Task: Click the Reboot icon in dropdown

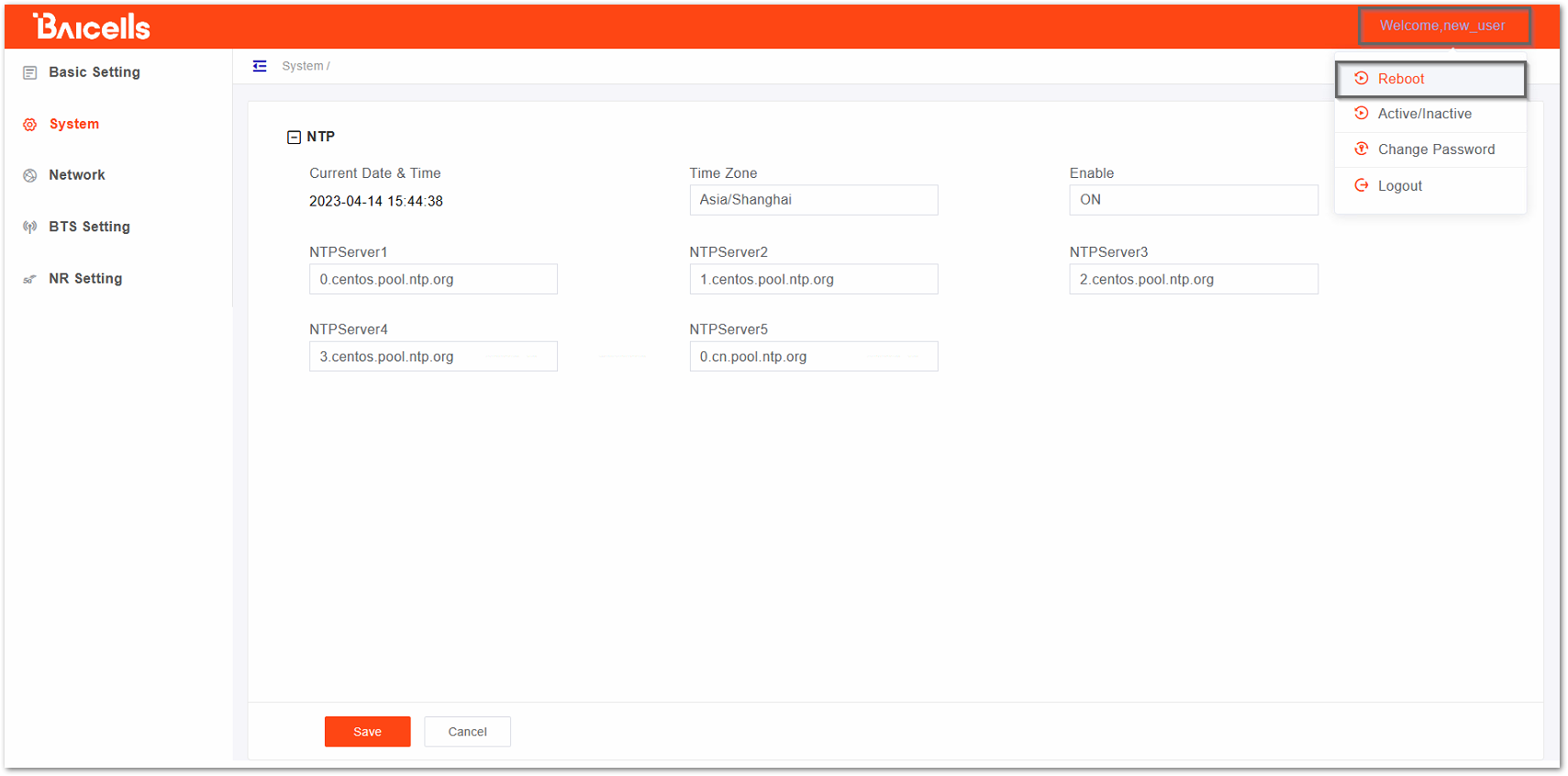Action: [1362, 79]
